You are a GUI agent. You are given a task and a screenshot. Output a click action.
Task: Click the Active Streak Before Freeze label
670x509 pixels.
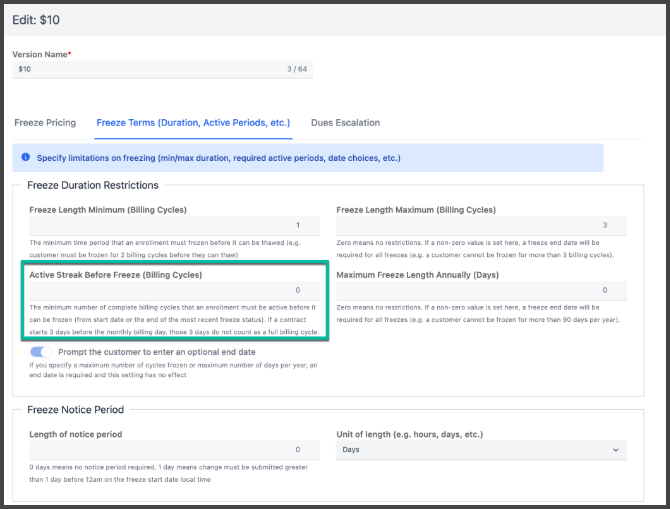click(x=115, y=274)
